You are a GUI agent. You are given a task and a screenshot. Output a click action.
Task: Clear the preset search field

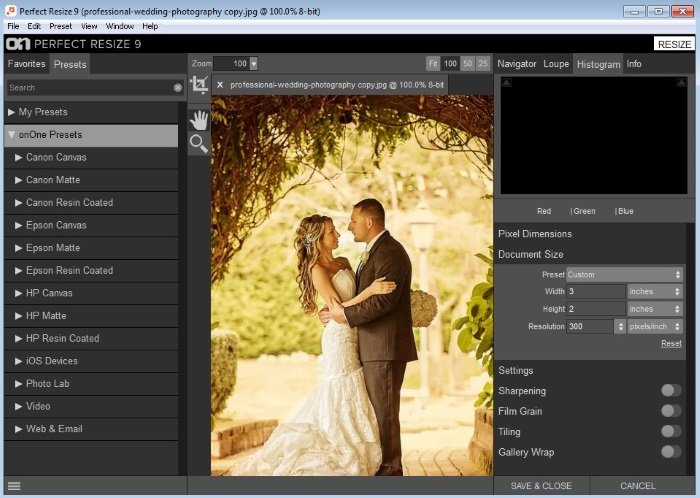pos(178,88)
